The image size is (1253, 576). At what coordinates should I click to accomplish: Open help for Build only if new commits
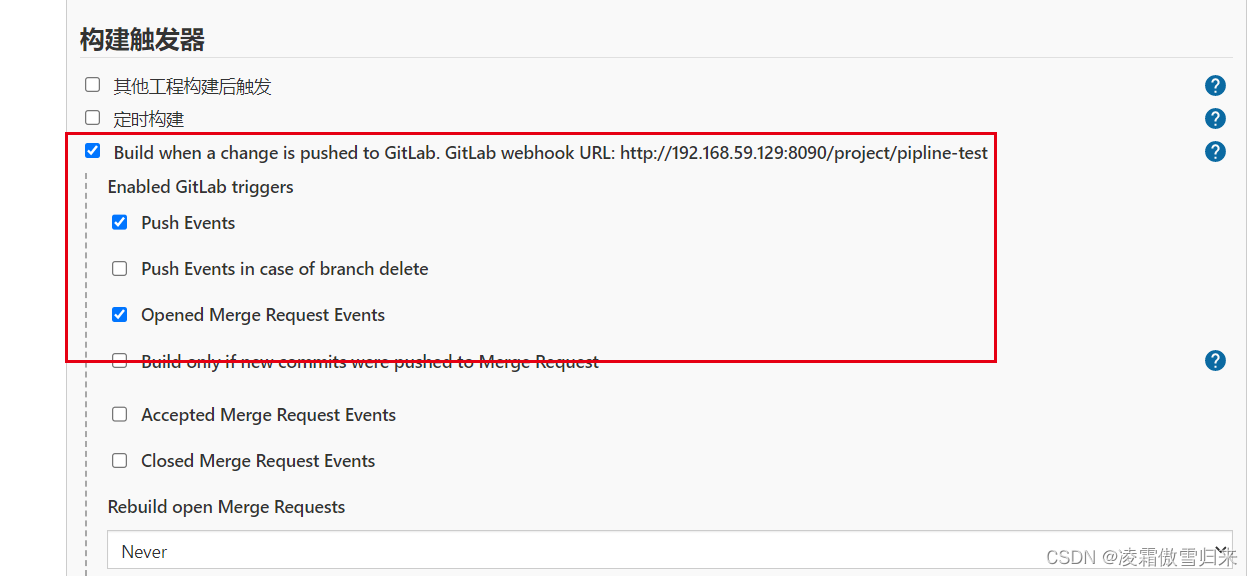1215,361
